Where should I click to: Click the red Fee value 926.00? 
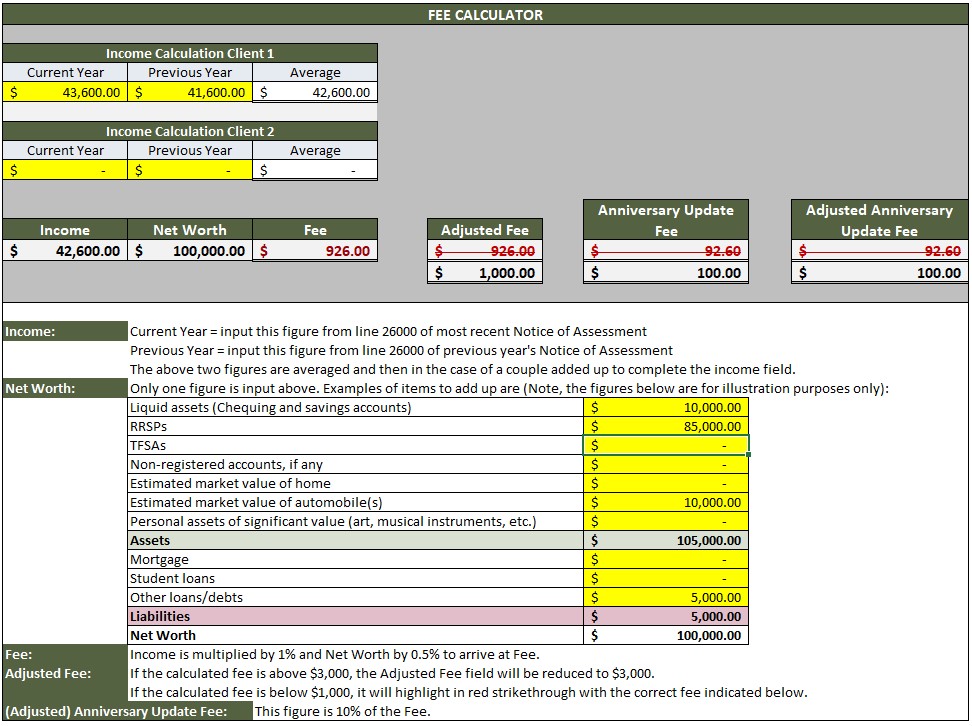pos(315,251)
